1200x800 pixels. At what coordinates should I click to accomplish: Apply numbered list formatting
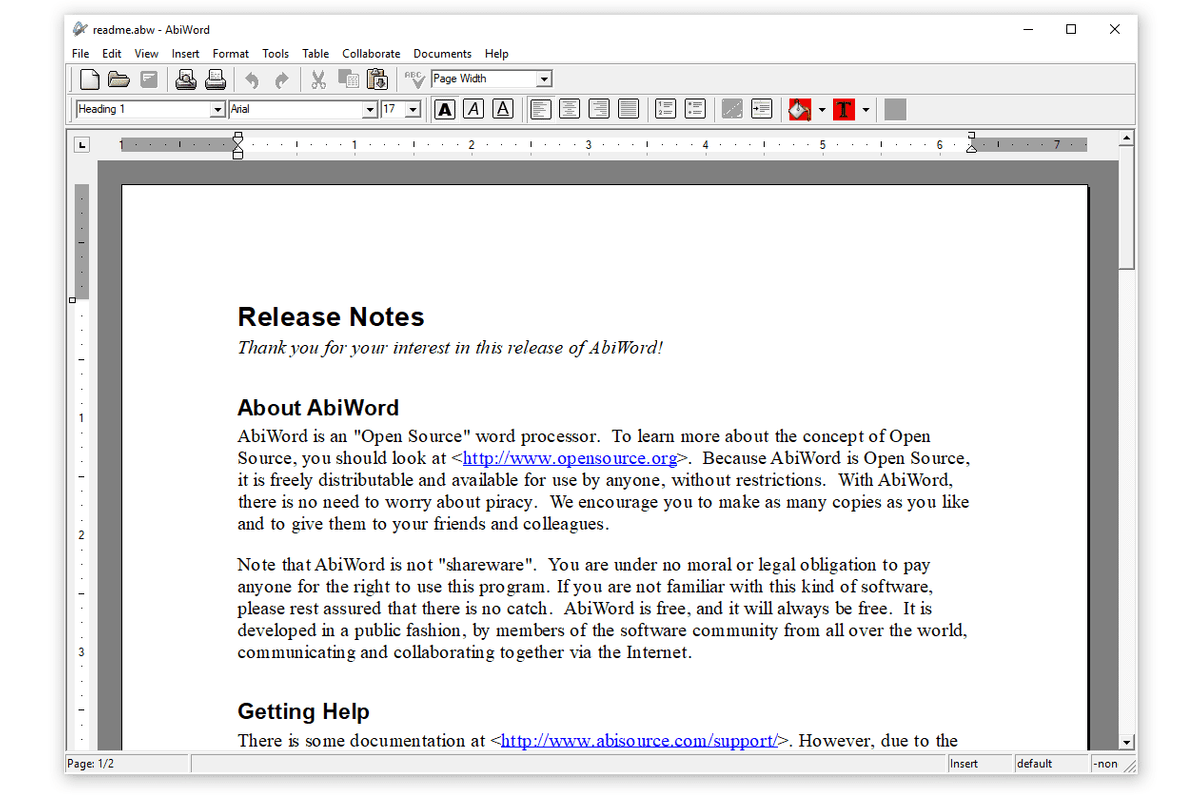click(665, 109)
